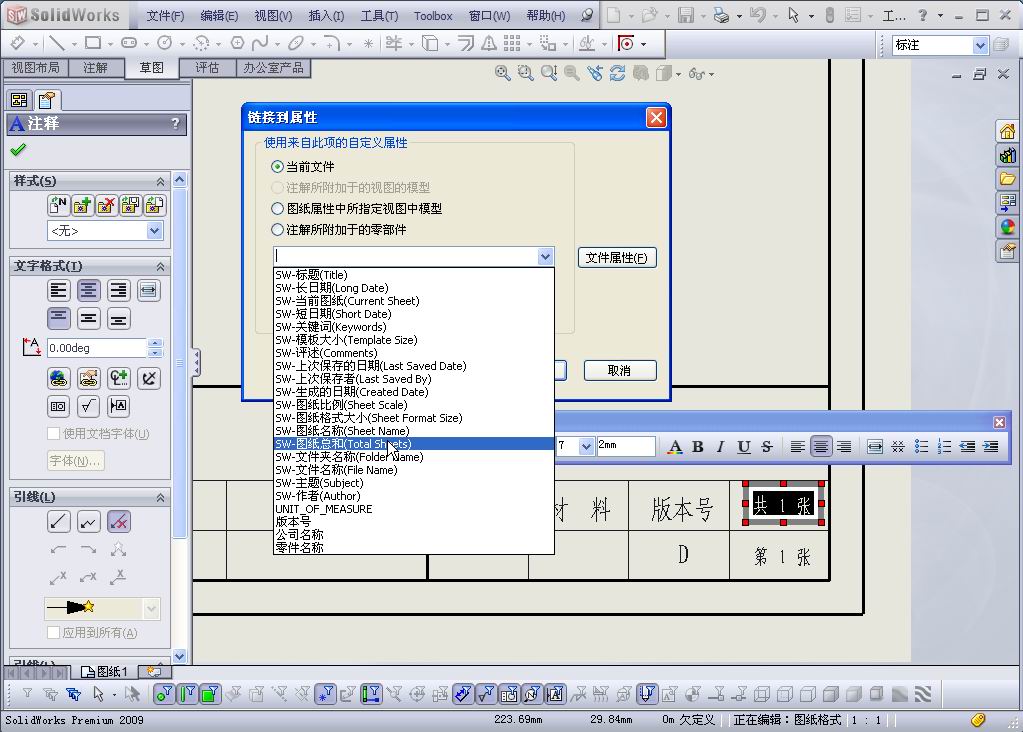This screenshot has height=732, width=1023.
Task: Select the 当前文件 radio button
Action: [x=277, y=166]
